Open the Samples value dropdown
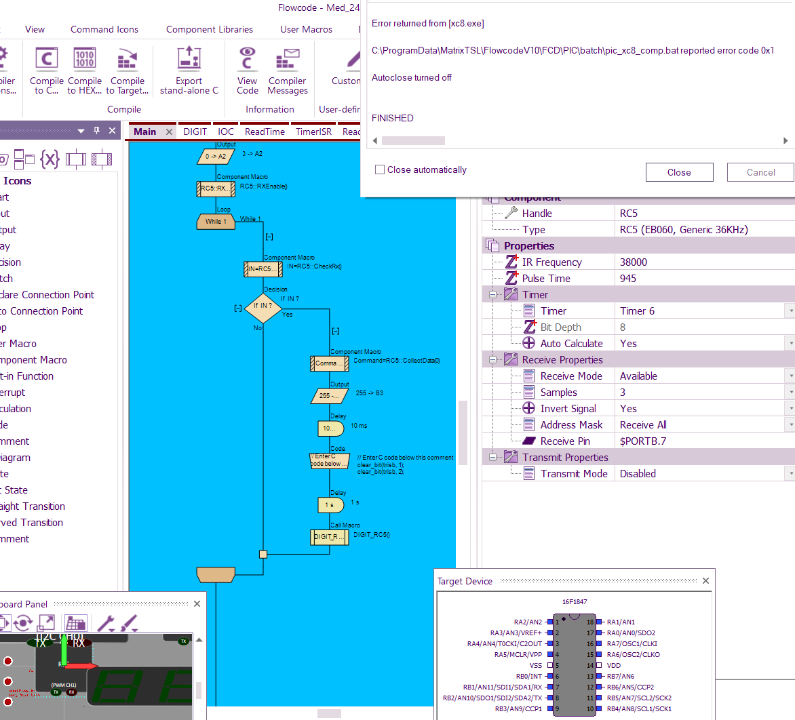 pos(790,392)
